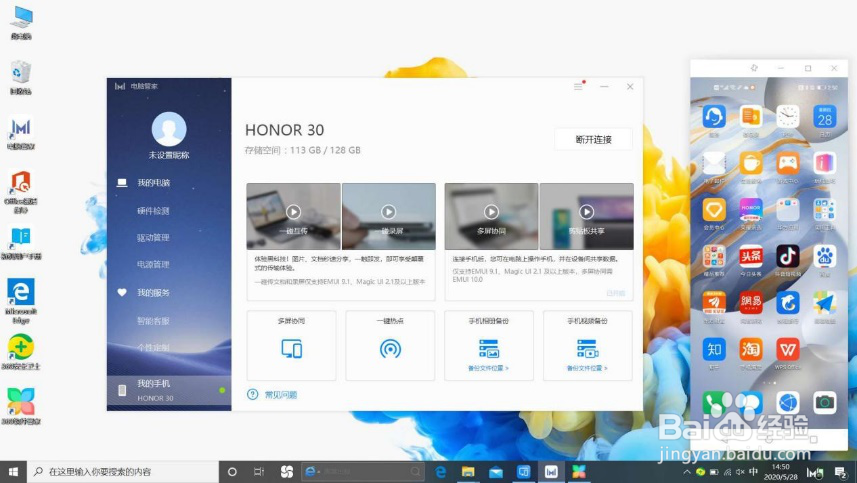Screen dimensions: 857x483
Task: Select 硬件检测 in the sidebar
Action: tap(153, 211)
